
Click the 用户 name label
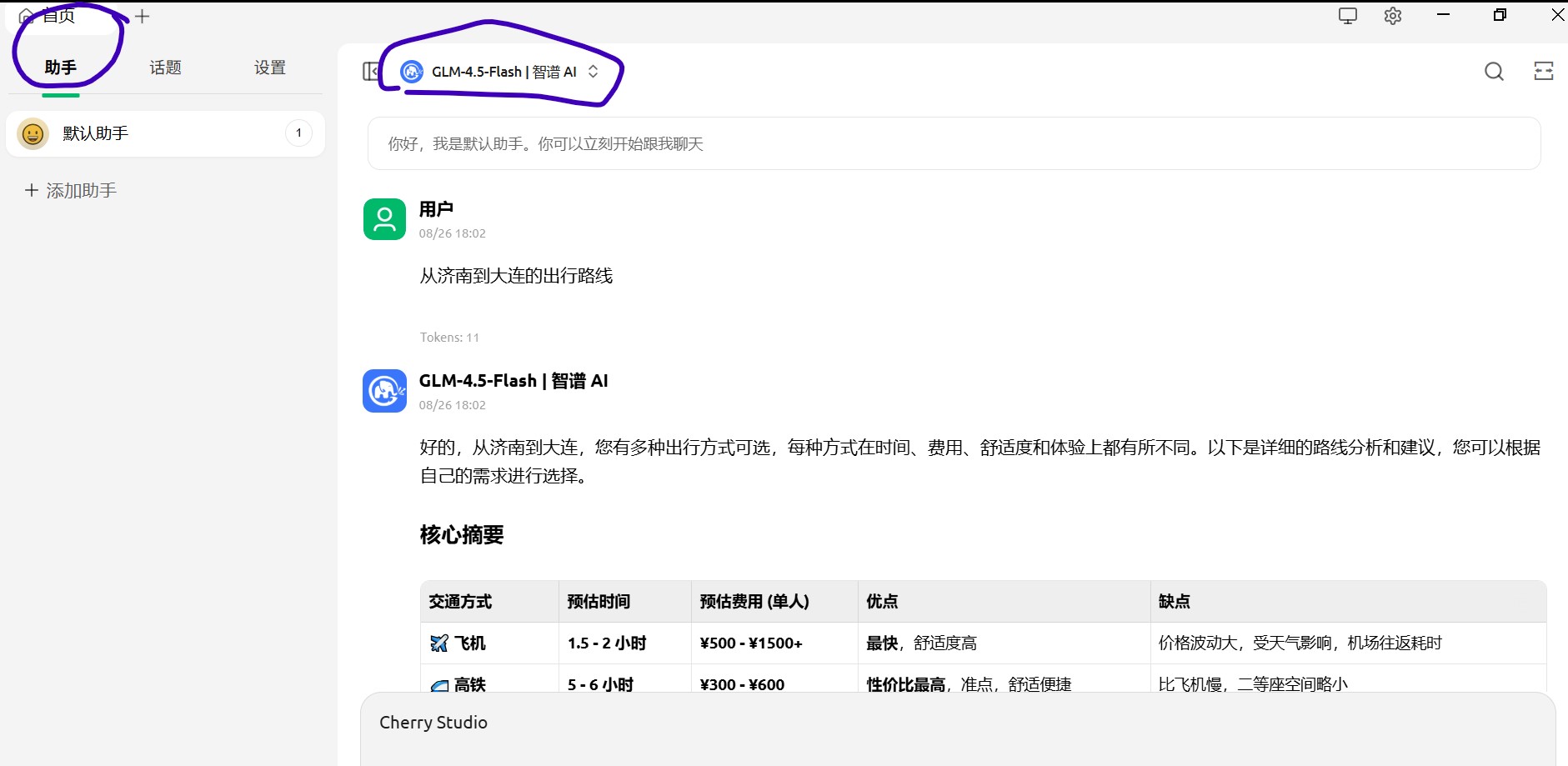click(436, 208)
